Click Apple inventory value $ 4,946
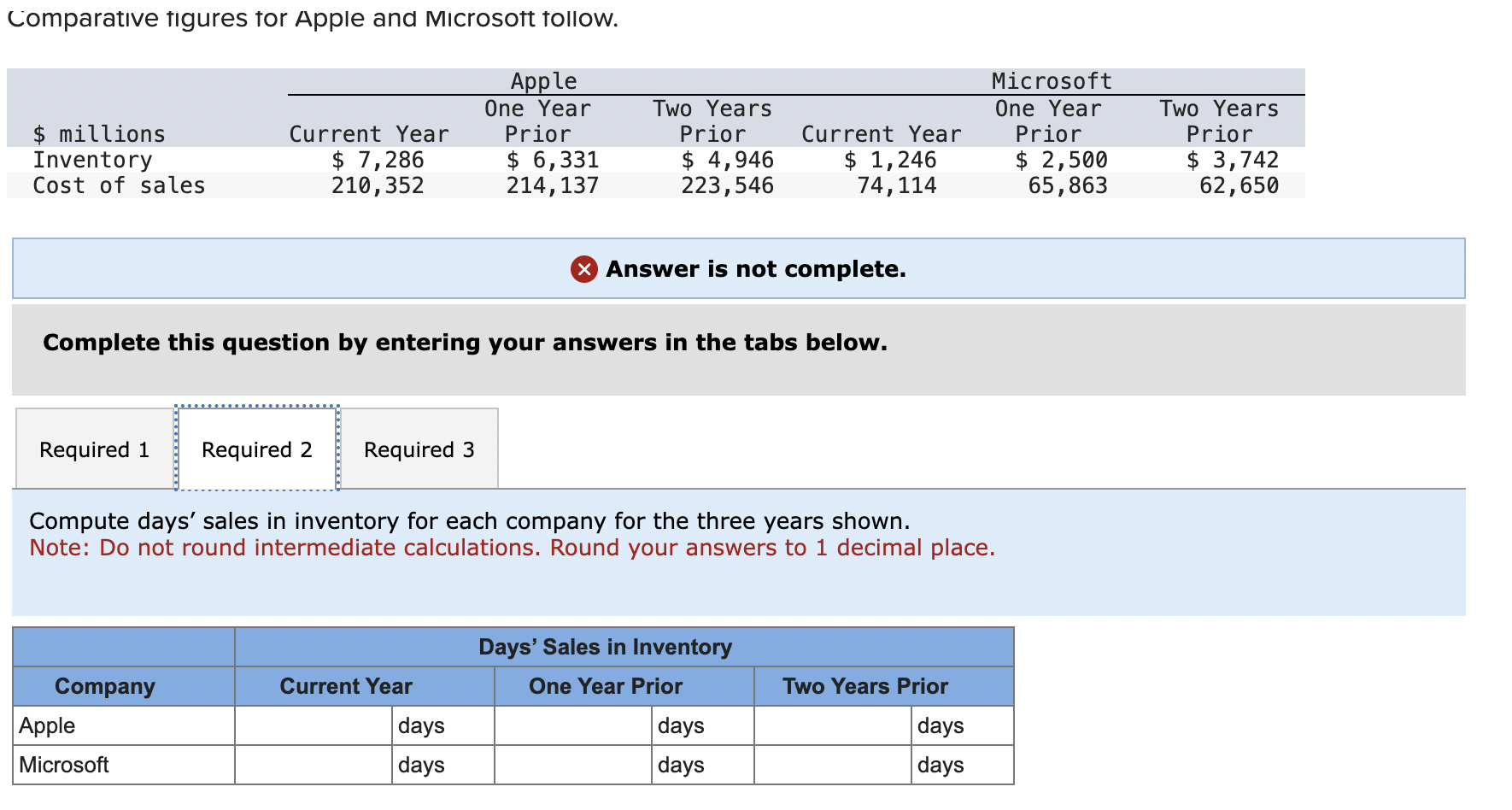 [728, 160]
